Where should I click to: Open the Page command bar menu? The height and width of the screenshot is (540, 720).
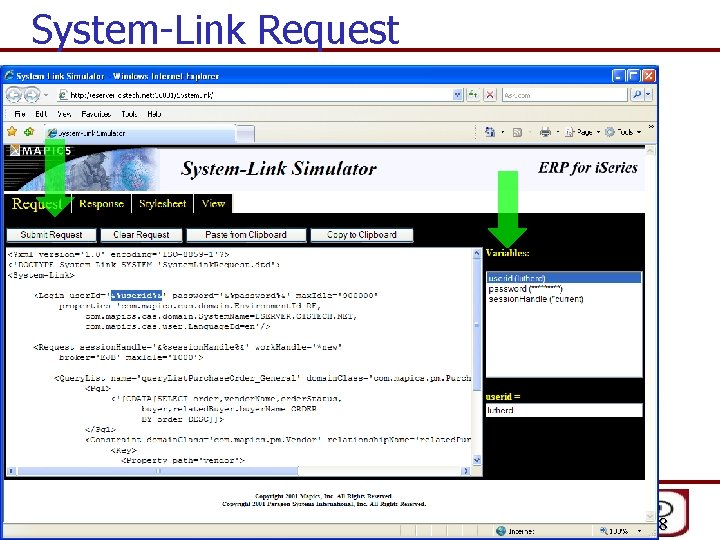(x=582, y=132)
